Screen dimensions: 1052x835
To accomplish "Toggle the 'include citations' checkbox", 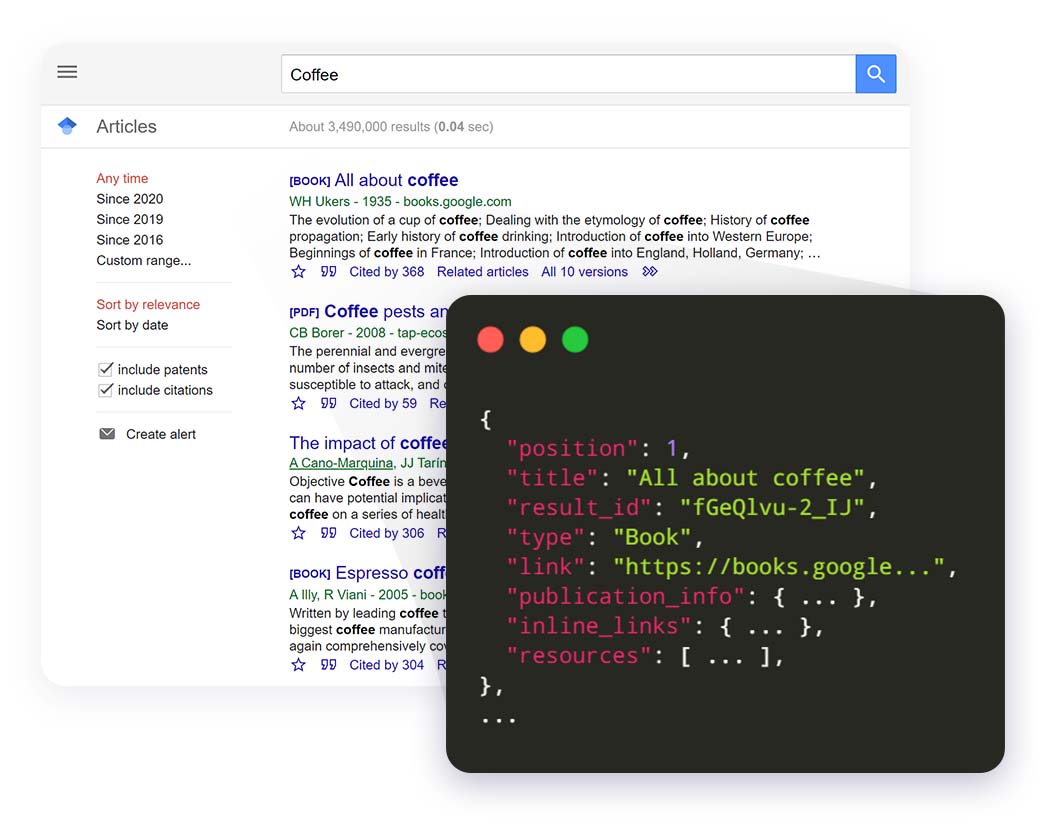I will (x=105, y=390).
